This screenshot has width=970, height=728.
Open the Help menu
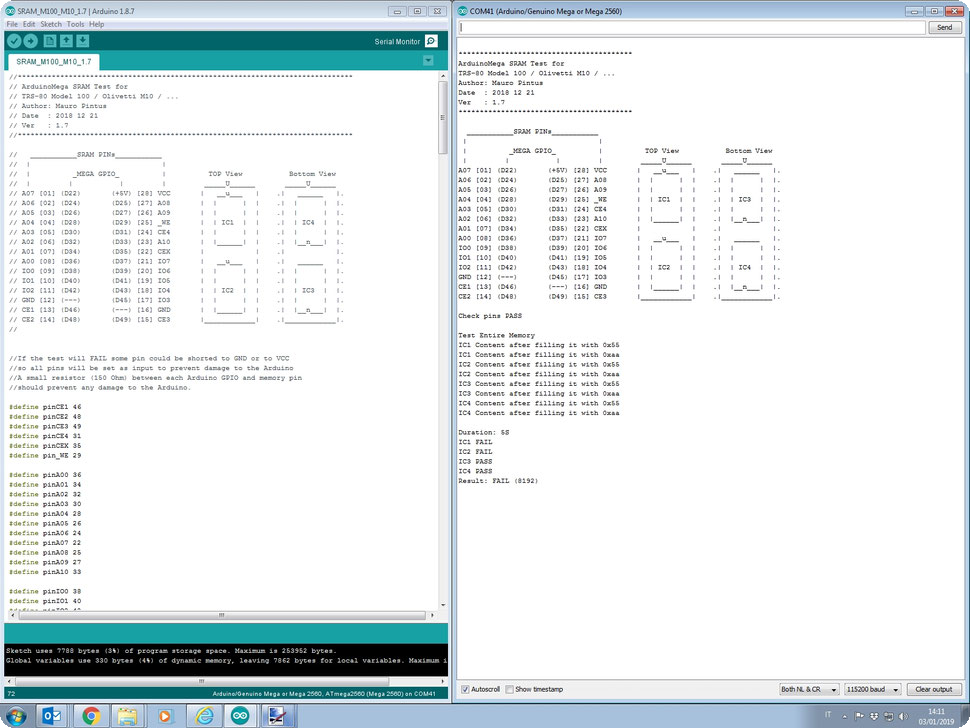[97, 24]
